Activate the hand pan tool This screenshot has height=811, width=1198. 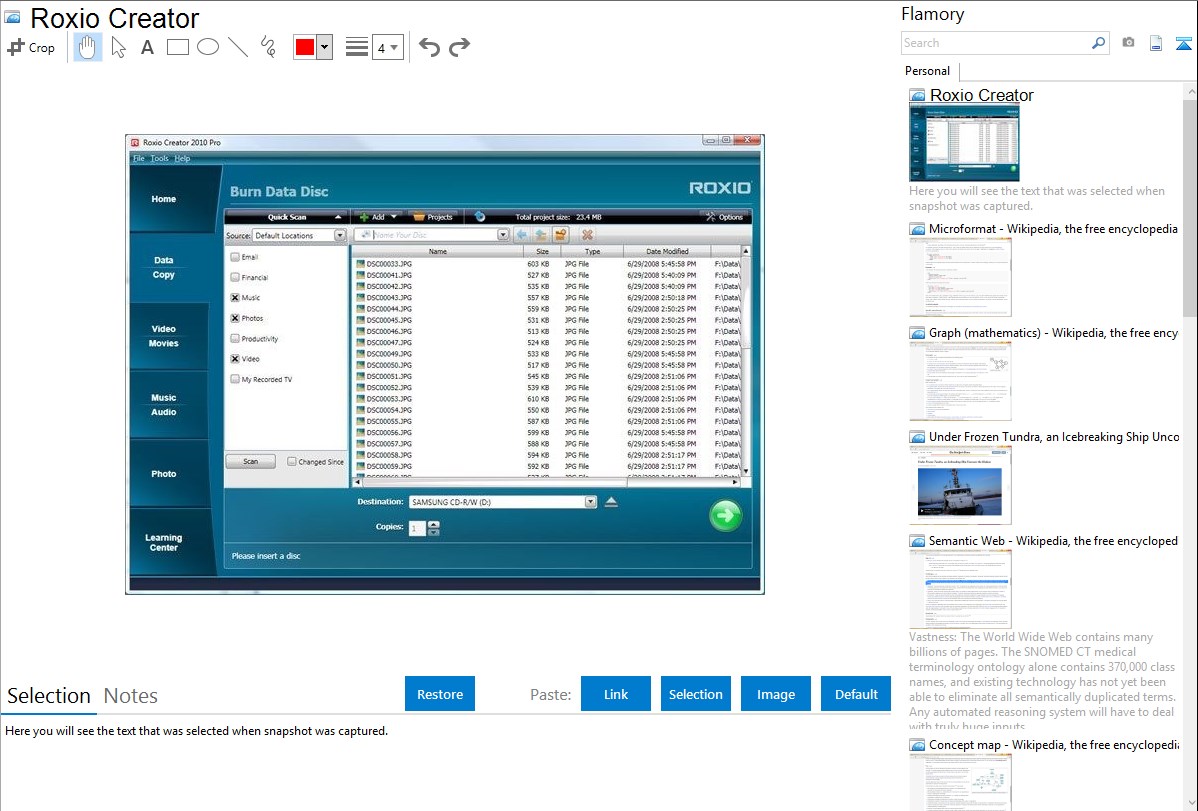(88, 47)
